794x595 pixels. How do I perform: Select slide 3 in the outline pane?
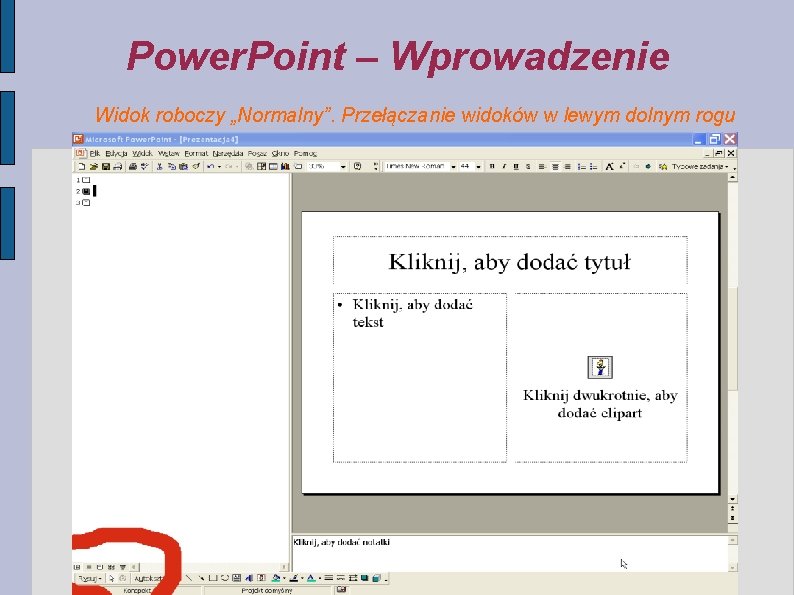click(86, 203)
